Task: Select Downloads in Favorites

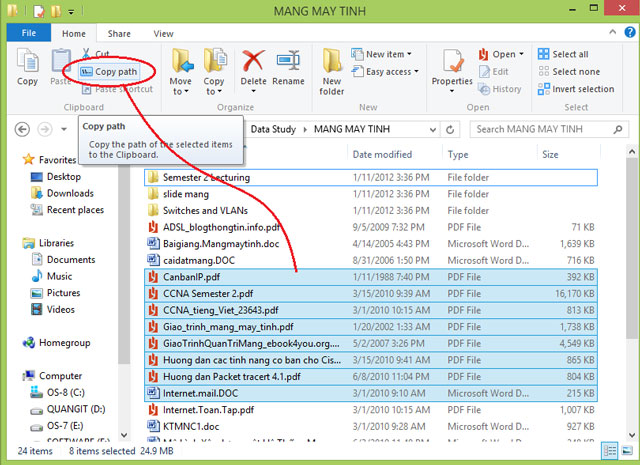Action: [62, 193]
